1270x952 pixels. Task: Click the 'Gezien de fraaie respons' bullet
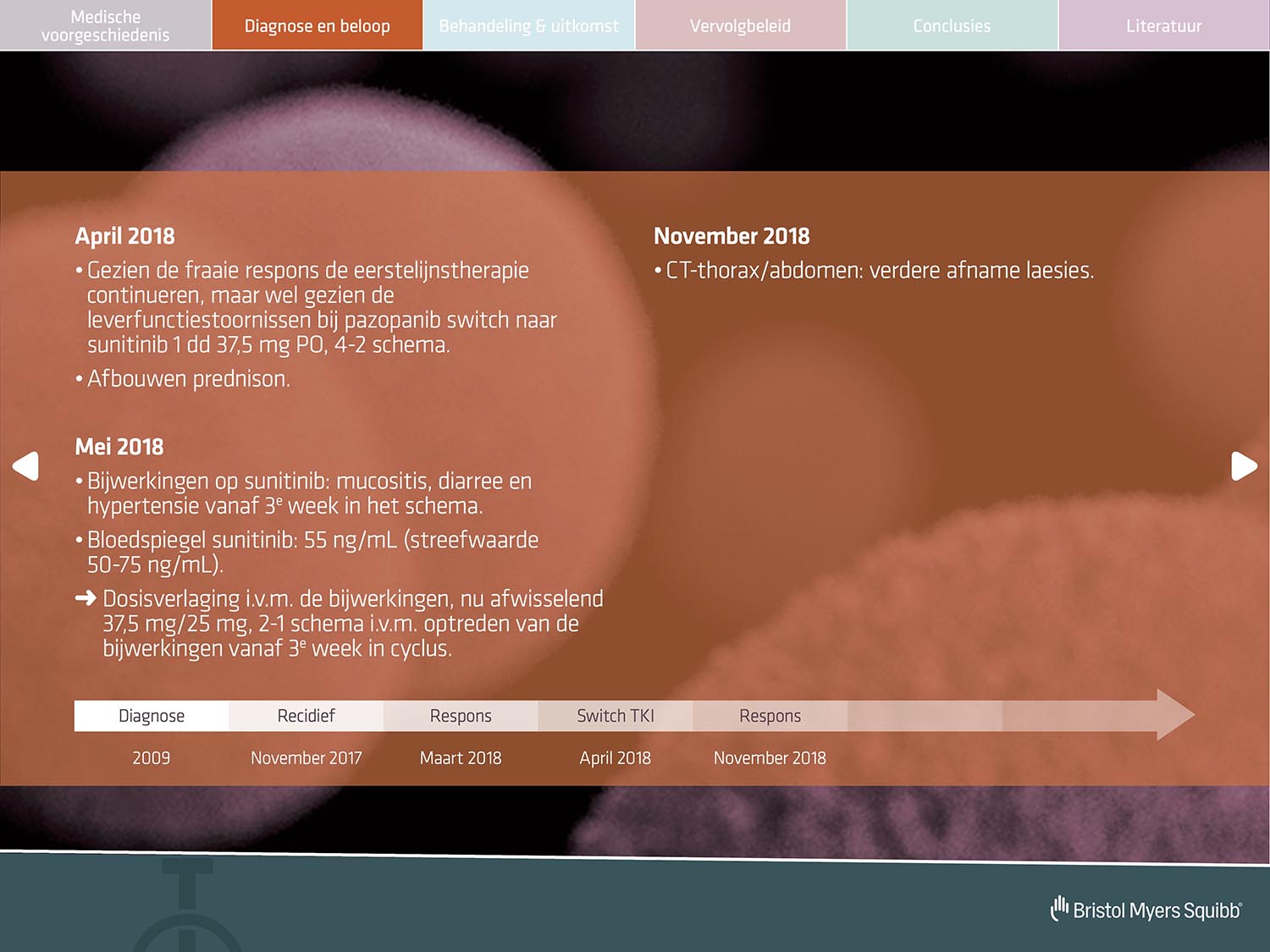pyautogui.click(x=316, y=307)
